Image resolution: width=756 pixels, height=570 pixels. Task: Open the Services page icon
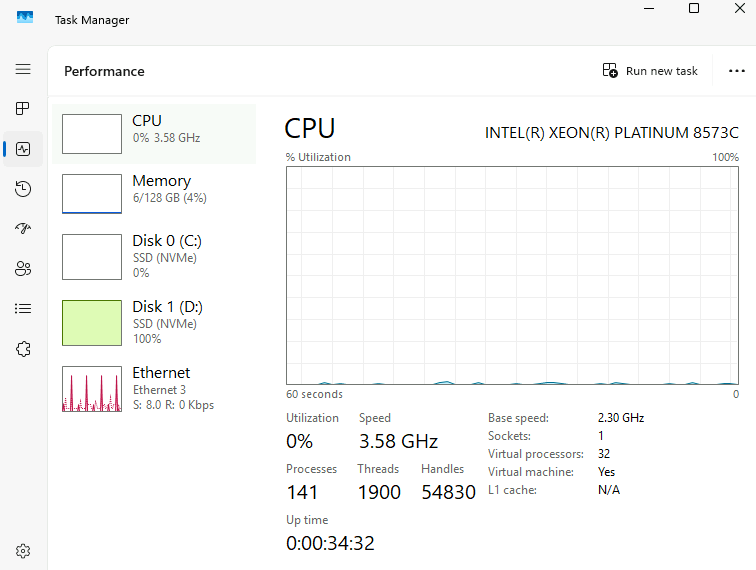coord(23,348)
